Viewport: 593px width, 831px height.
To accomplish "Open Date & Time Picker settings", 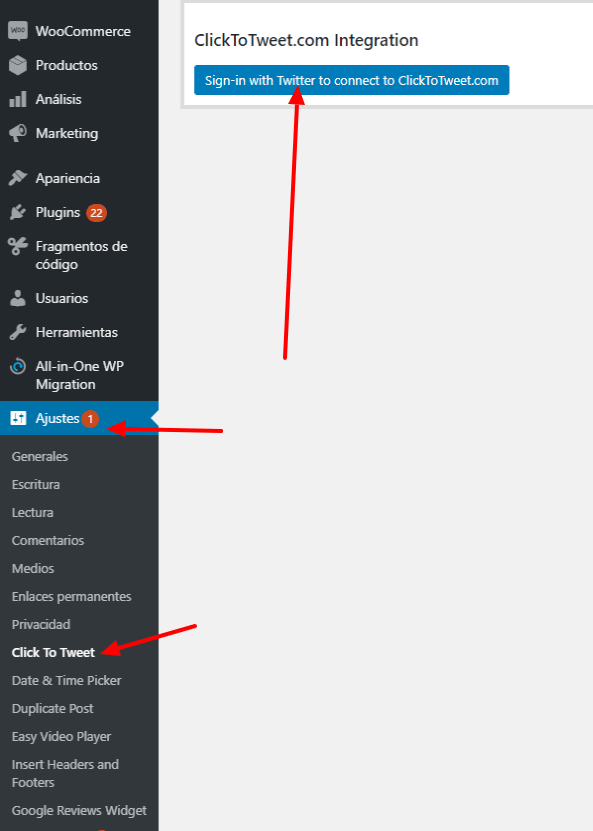I will 66,680.
